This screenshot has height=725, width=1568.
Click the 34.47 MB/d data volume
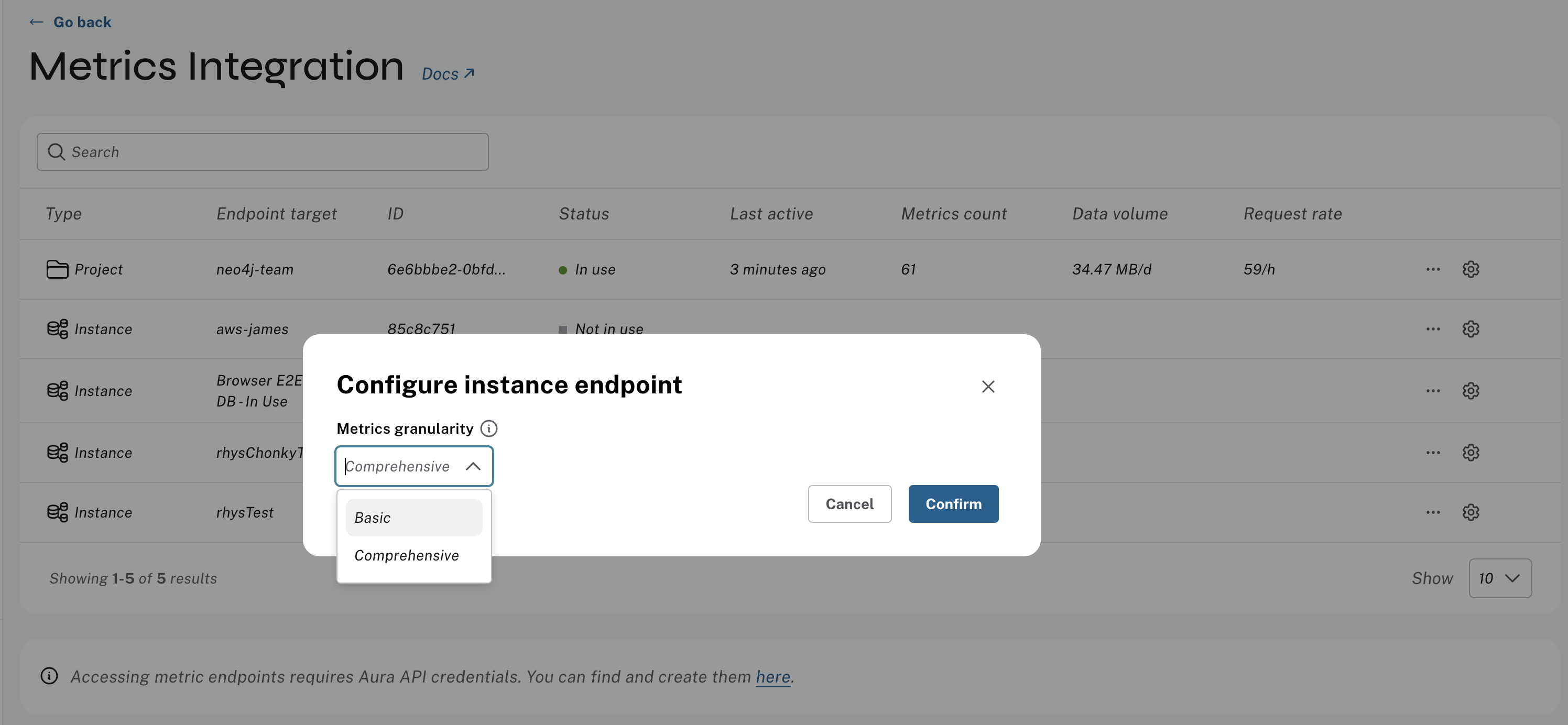pos(1112,269)
